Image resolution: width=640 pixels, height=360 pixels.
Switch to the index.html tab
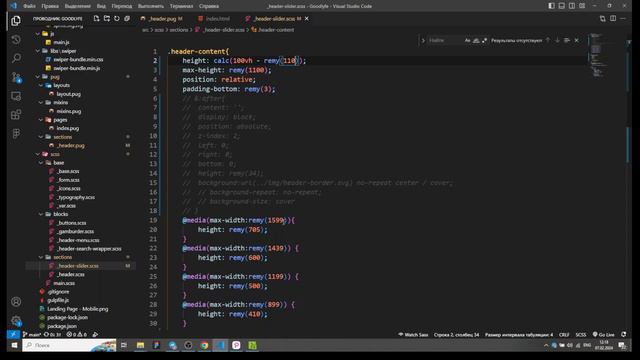click(217, 19)
